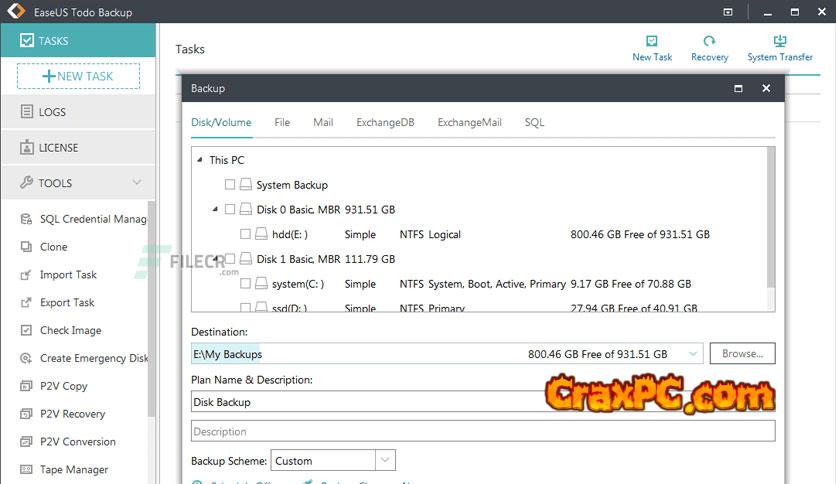The height and width of the screenshot is (484, 836).
Task: Switch to the SQL tab
Action: point(534,123)
